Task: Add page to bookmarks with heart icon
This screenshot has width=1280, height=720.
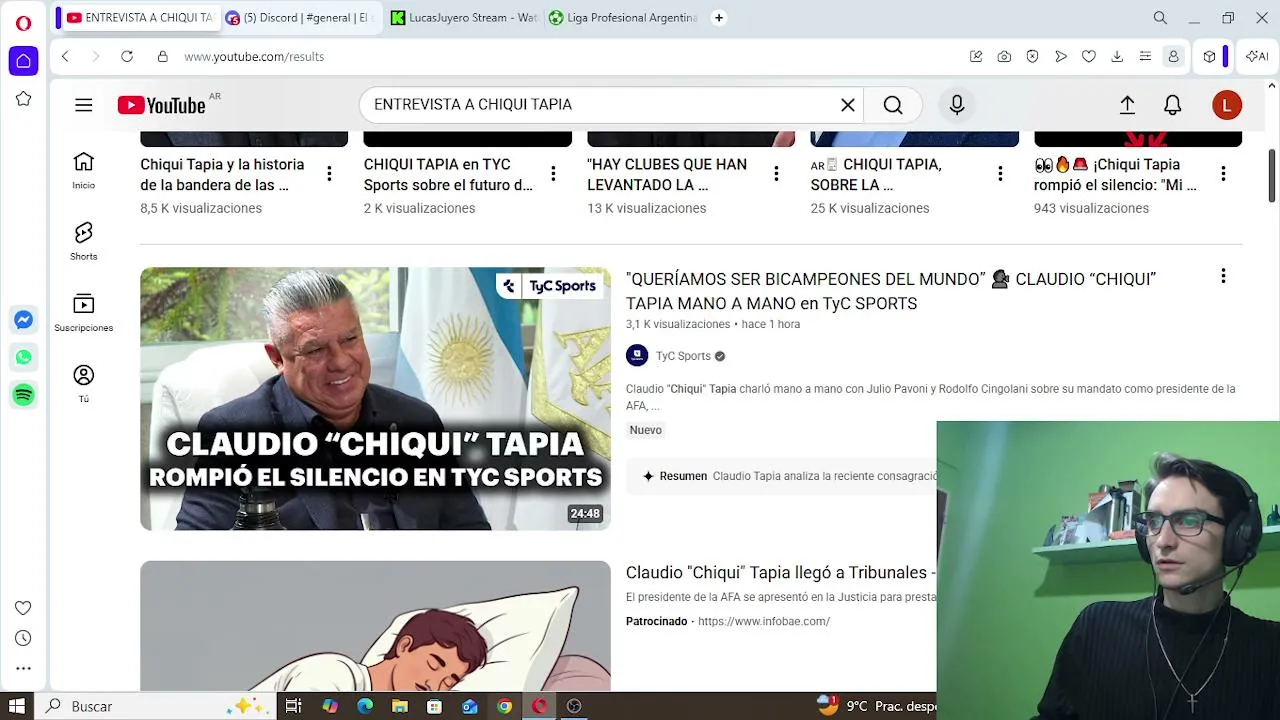Action: [1089, 57]
